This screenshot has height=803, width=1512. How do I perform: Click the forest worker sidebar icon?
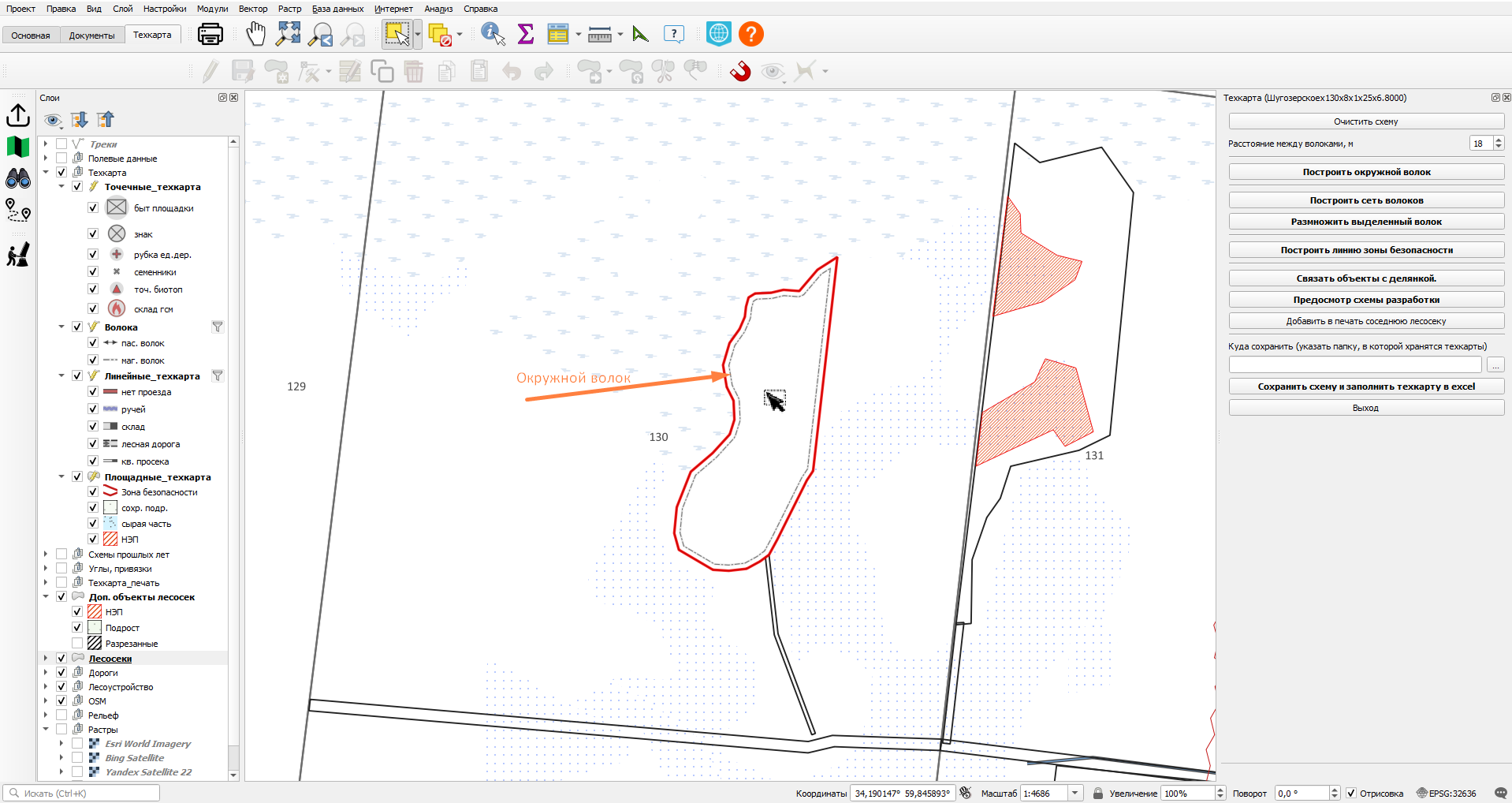pos(17,254)
